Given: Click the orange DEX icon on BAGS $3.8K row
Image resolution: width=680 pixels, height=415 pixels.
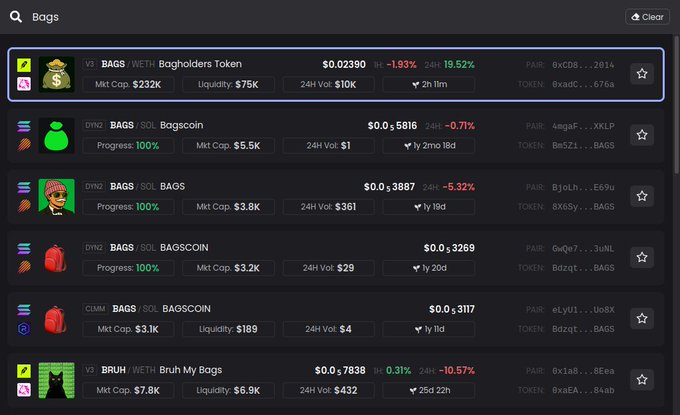Looking at the screenshot, I should 24,206.
